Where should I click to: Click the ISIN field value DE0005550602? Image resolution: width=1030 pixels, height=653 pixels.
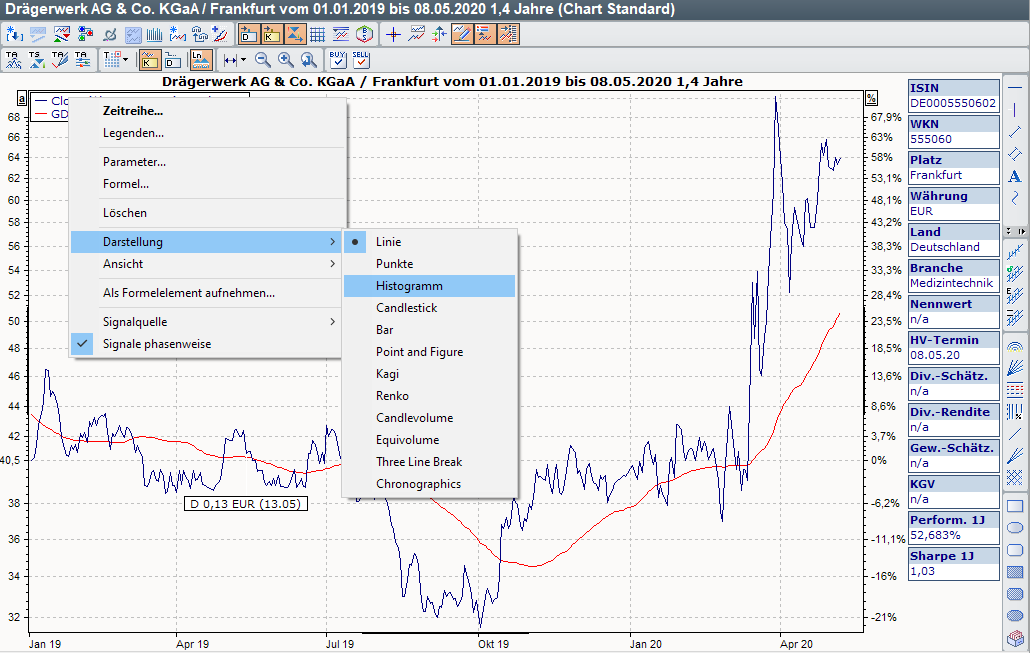click(x=952, y=103)
